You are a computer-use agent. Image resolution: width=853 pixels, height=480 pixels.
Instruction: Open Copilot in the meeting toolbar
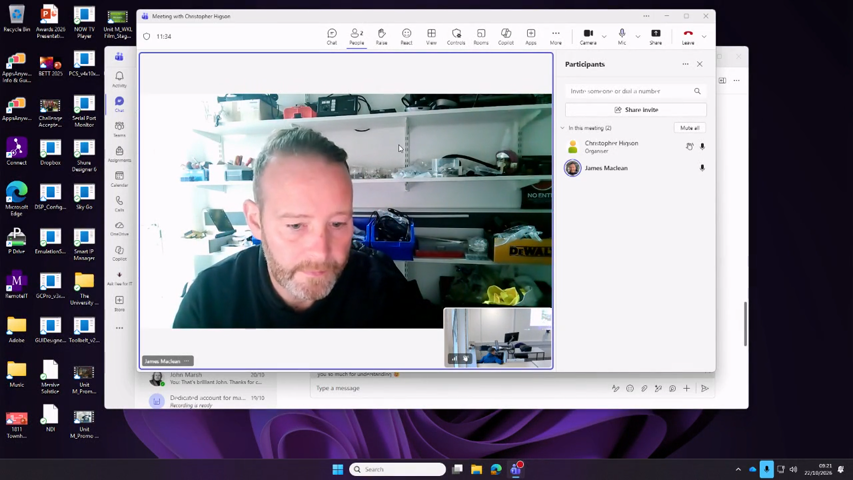coord(506,36)
